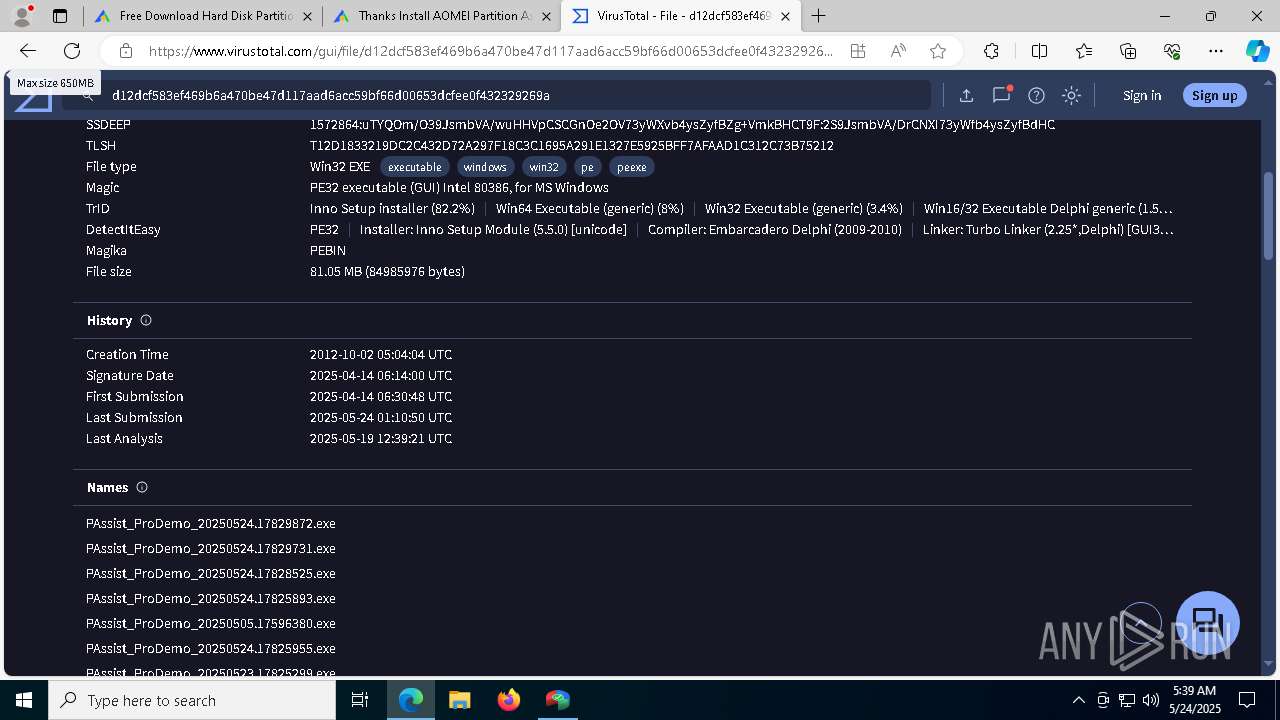Go back to previous page
The height and width of the screenshot is (720, 1280).
(x=28, y=51)
